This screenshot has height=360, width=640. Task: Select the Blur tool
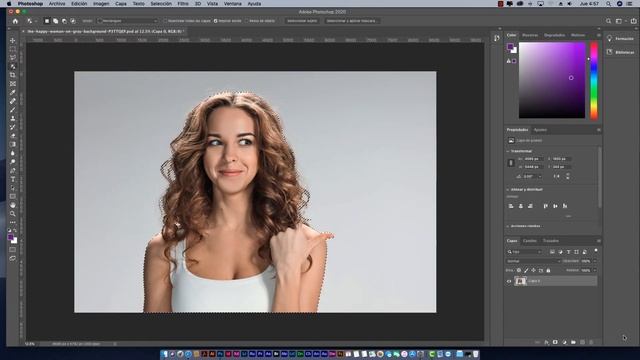tap(13, 153)
